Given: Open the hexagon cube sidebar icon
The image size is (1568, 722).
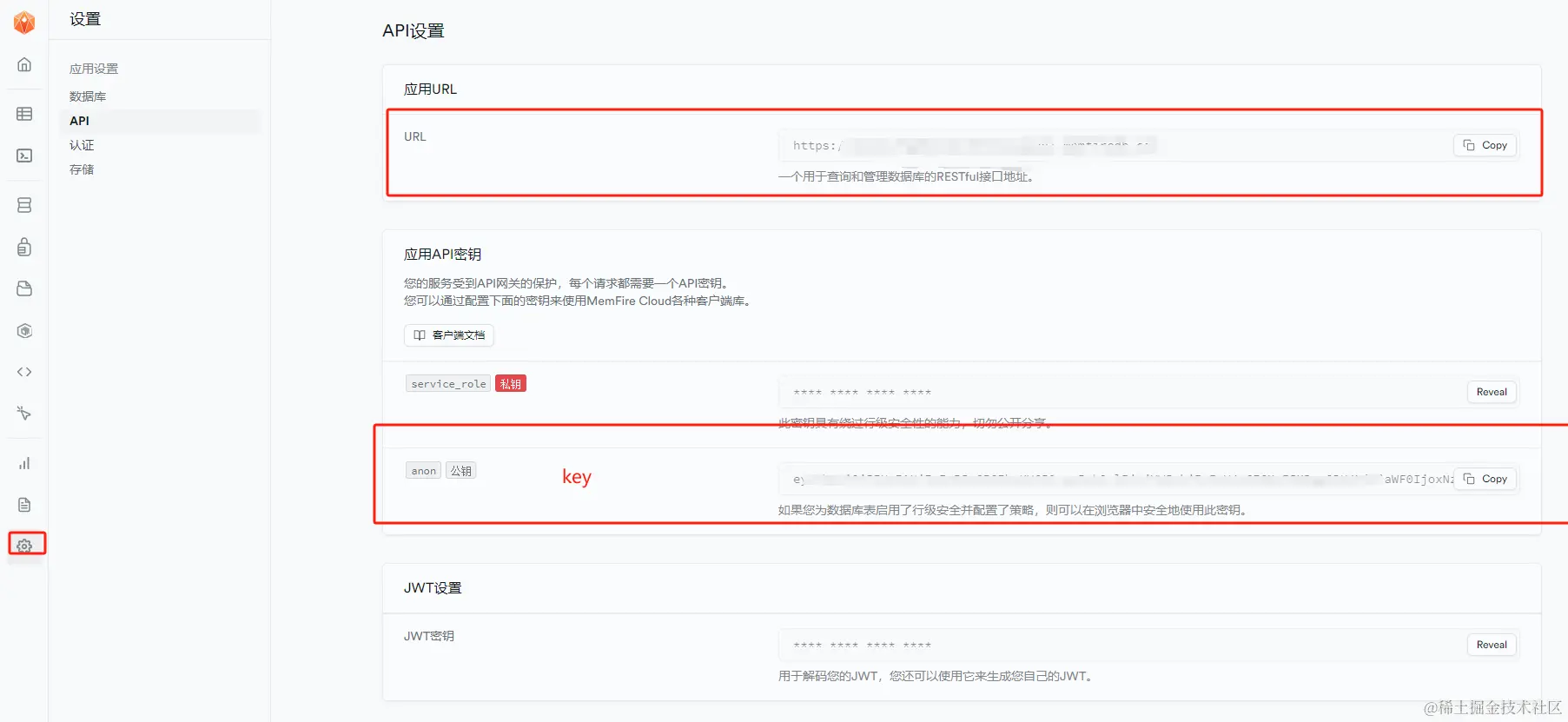Looking at the screenshot, I should coord(24,330).
